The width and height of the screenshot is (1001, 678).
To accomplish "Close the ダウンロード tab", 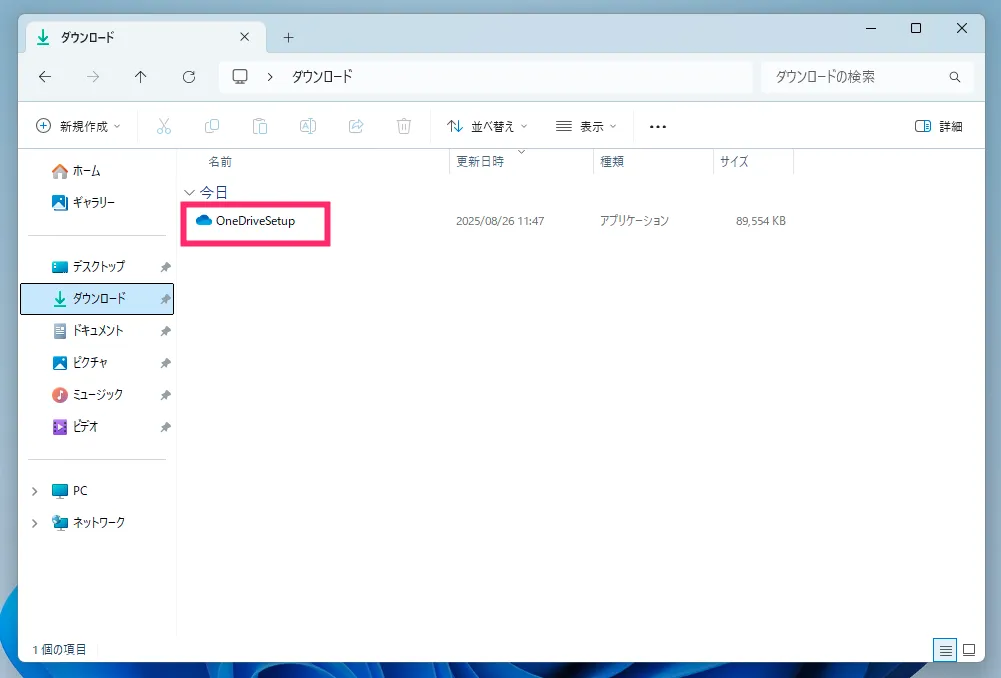I will (x=245, y=37).
